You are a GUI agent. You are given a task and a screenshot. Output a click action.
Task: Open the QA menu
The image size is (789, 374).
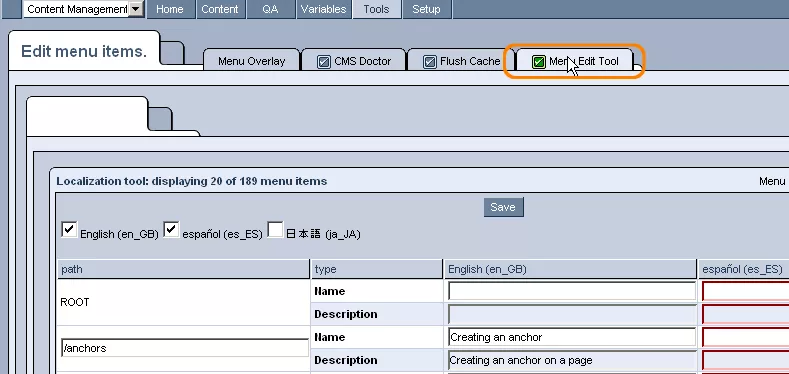pos(270,9)
